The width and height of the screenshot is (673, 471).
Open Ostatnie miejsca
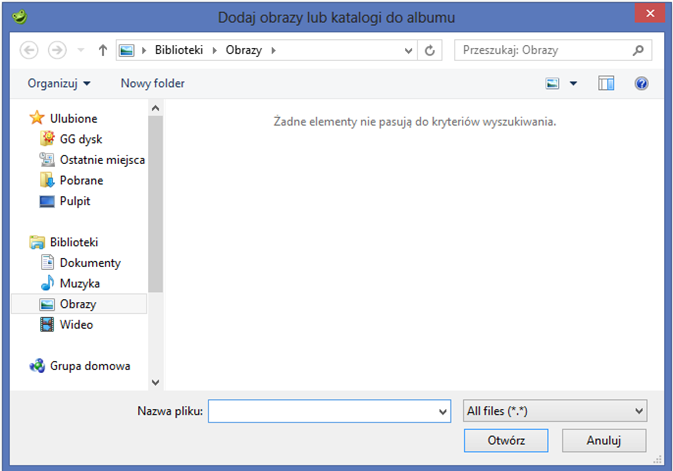(x=102, y=160)
